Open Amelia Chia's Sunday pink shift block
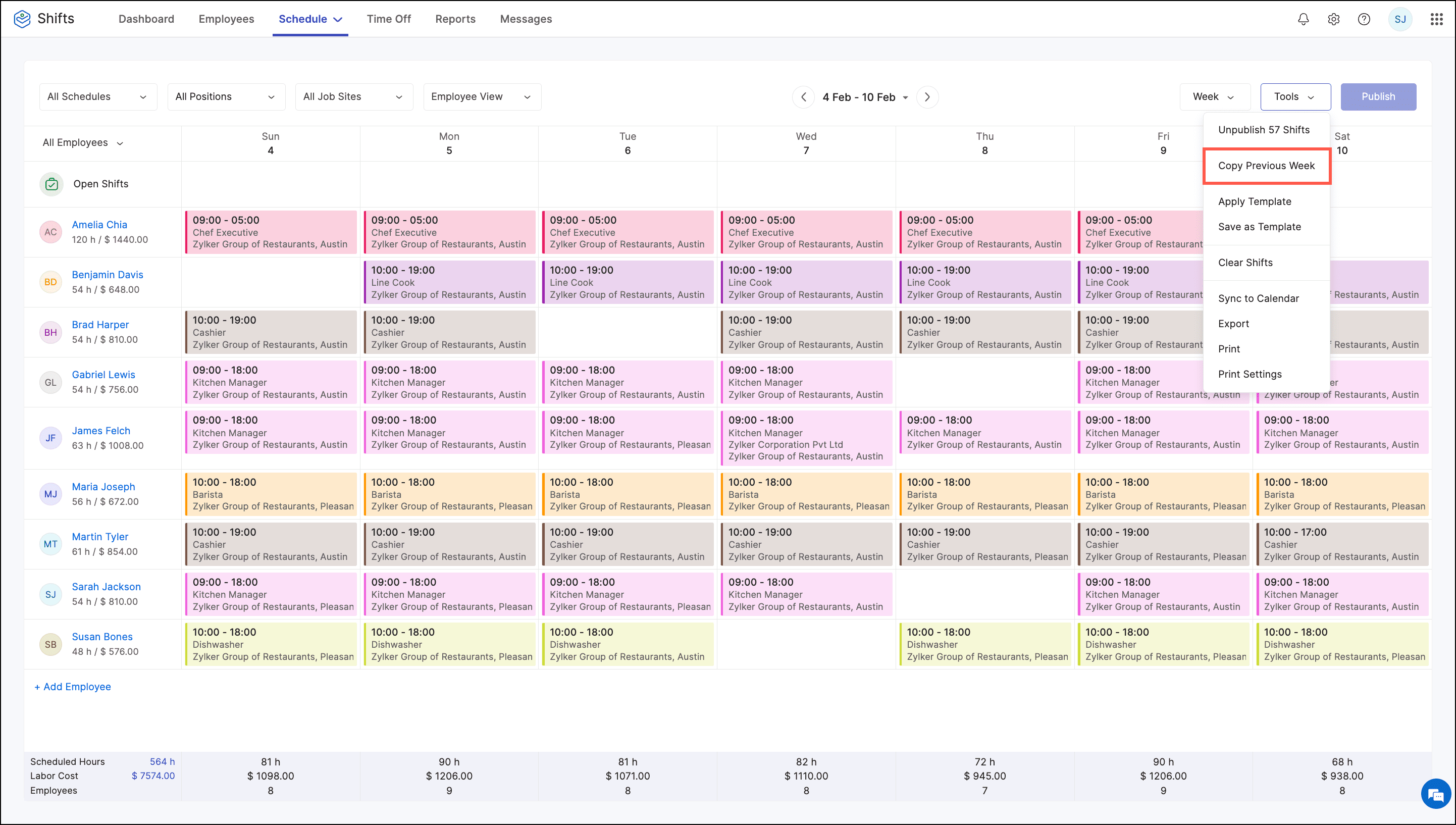The width and height of the screenshot is (1456, 825). coord(270,232)
